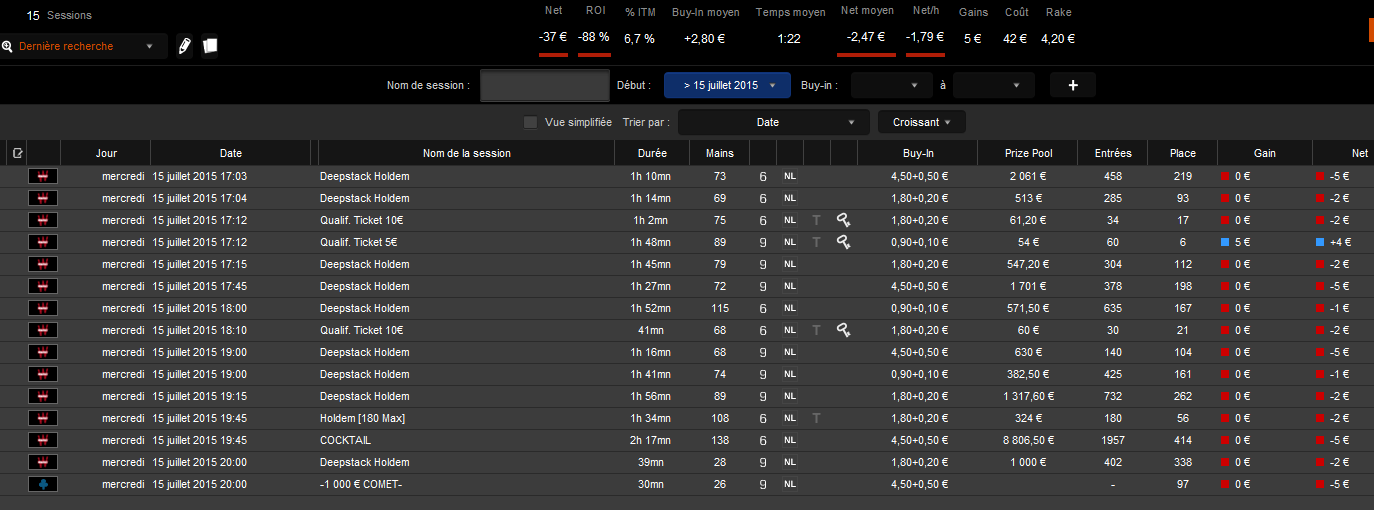This screenshot has height=510, width=1374.
Task: Click key icon in 18:10 Qualif. Ticket 10€ row
Action: pyautogui.click(x=844, y=330)
